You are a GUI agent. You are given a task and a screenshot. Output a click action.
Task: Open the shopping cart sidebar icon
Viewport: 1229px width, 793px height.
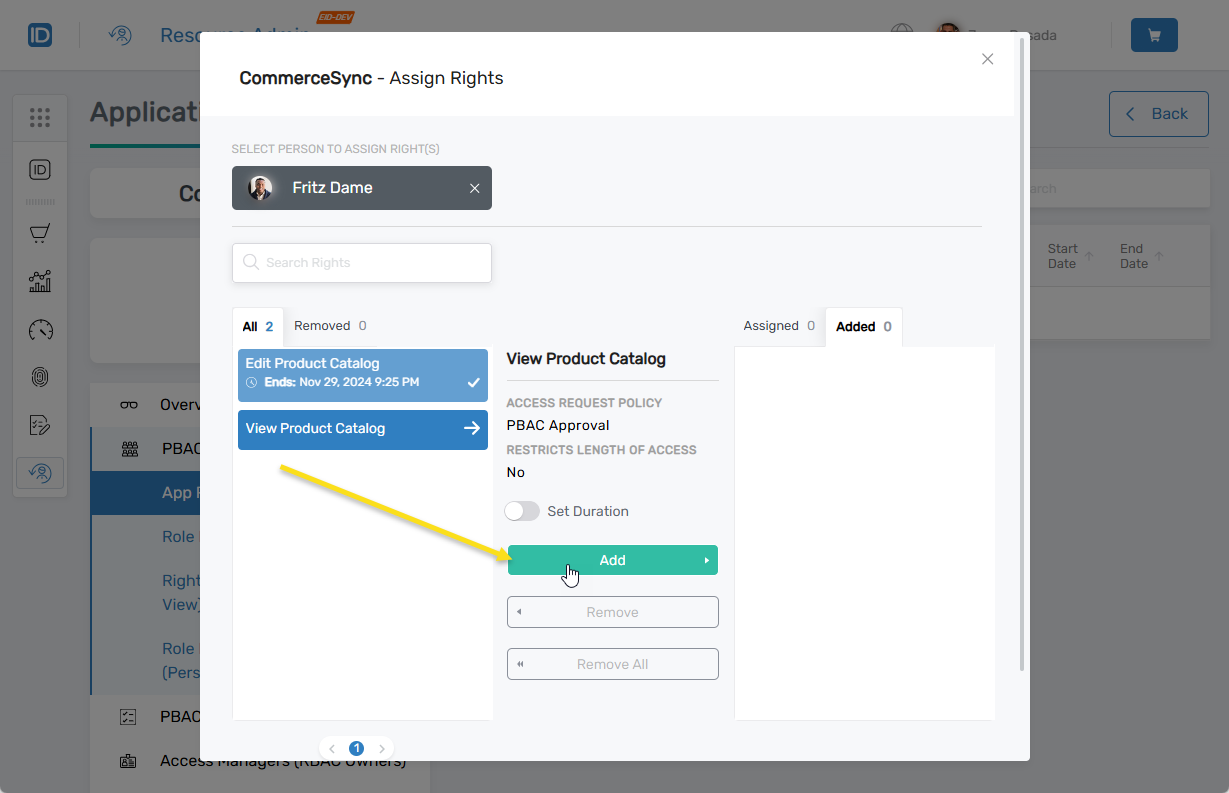[x=40, y=234]
